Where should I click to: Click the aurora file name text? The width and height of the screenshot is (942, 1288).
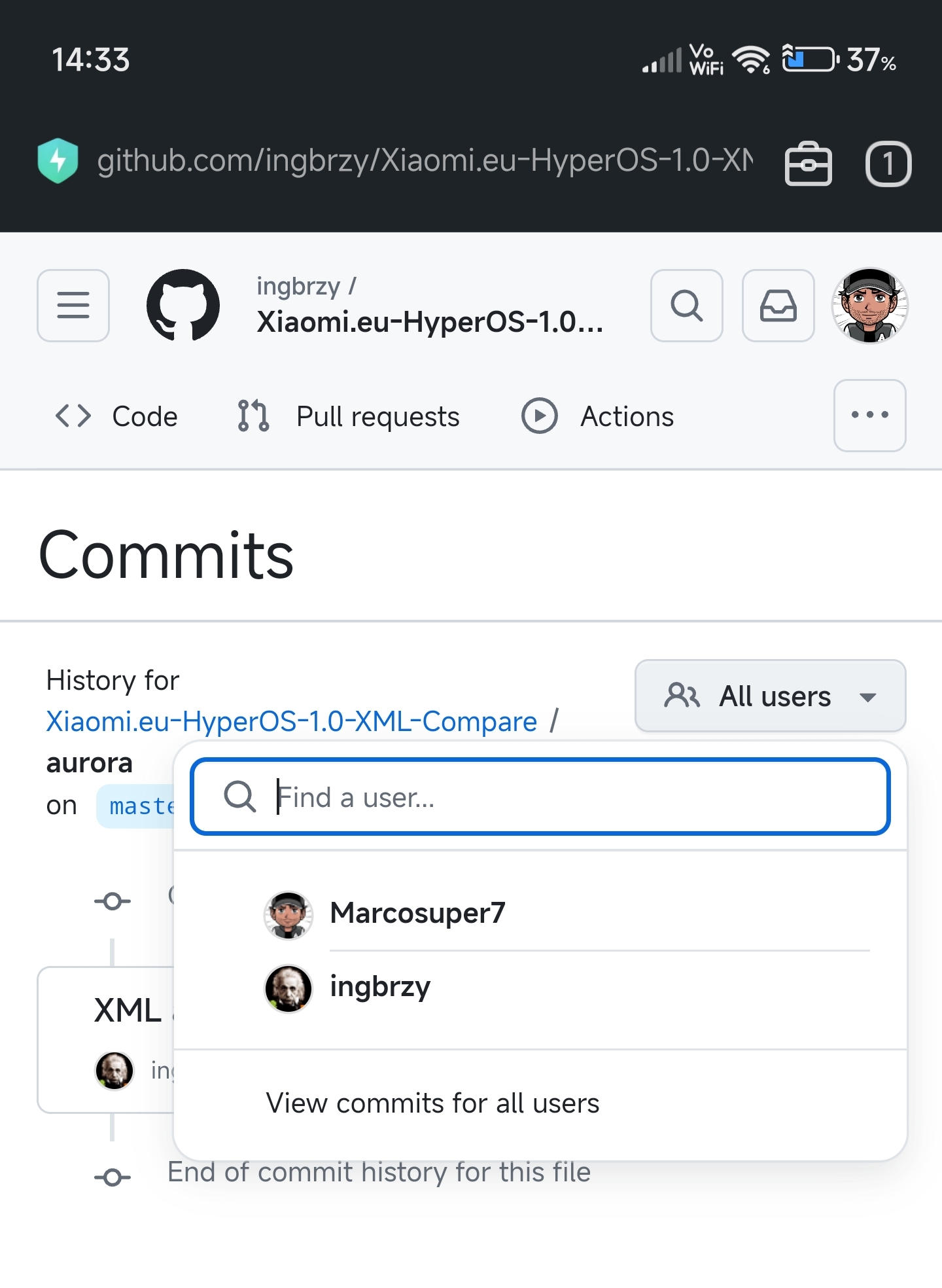[90, 763]
